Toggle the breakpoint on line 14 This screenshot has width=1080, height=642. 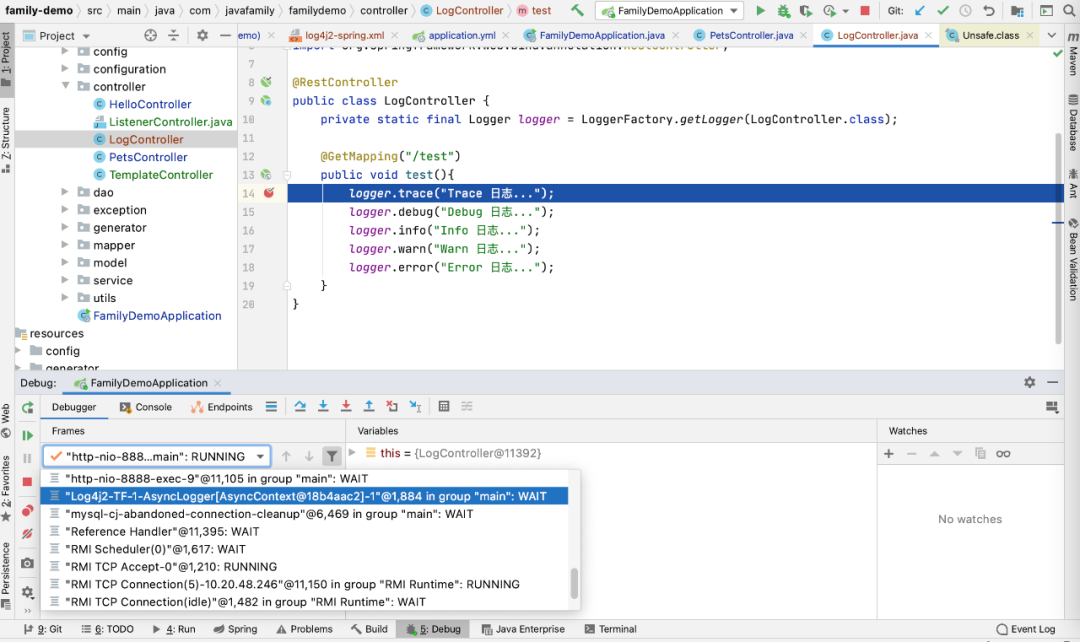coord(268,193)
